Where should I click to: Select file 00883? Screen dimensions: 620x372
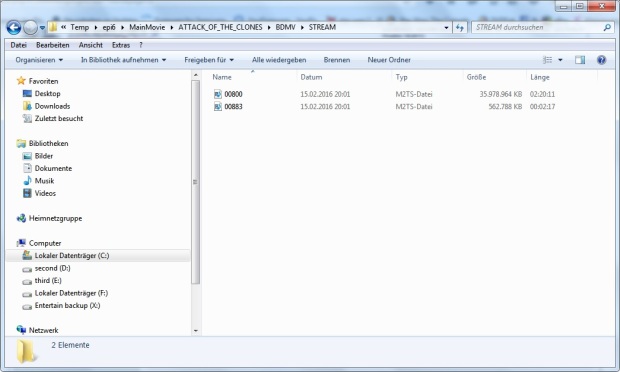[233, 107]
